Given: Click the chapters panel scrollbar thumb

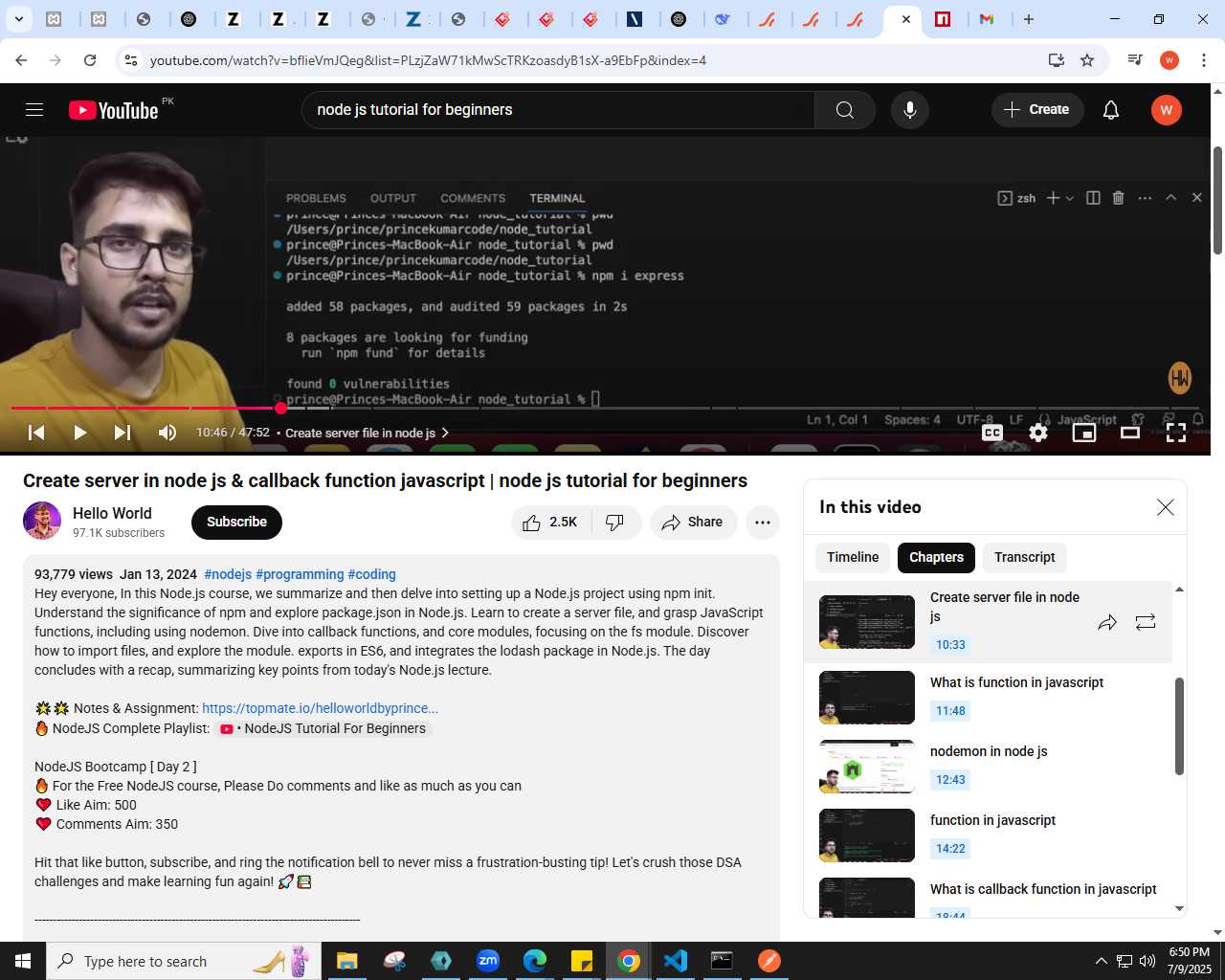Looking at the screenshot, I should coord(1179,725).
